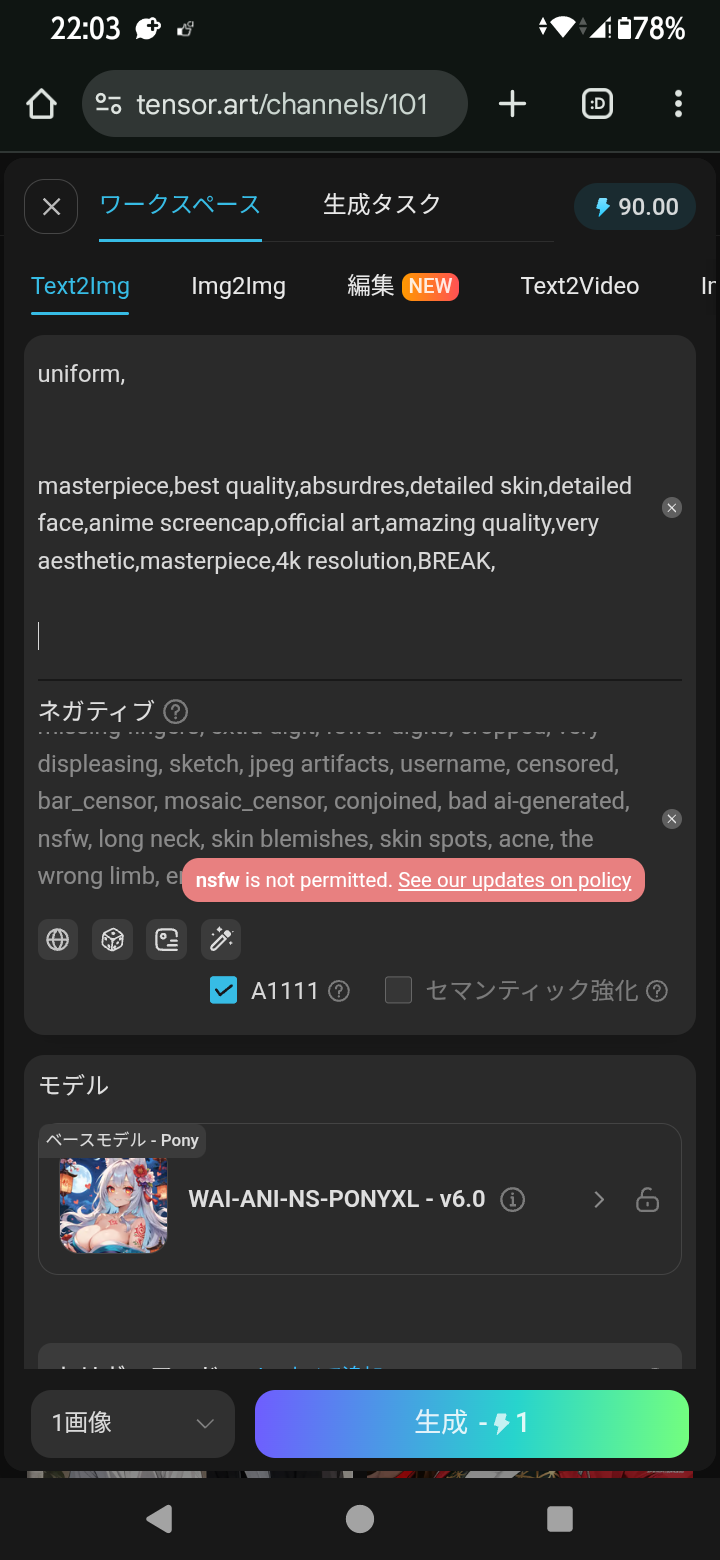Open the See our updates on policy link
The height and width of the screenshot is (1560, 720).
(x=514, y=881)
